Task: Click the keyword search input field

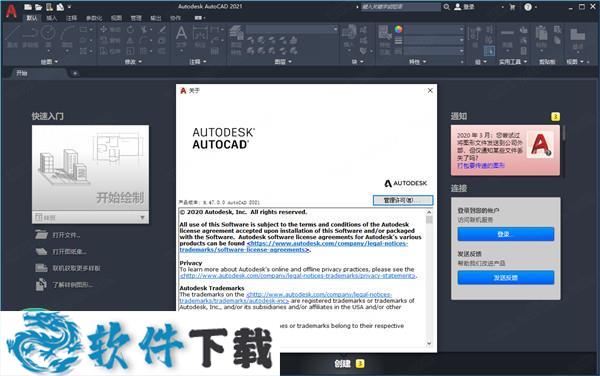Action: [401, 7]
